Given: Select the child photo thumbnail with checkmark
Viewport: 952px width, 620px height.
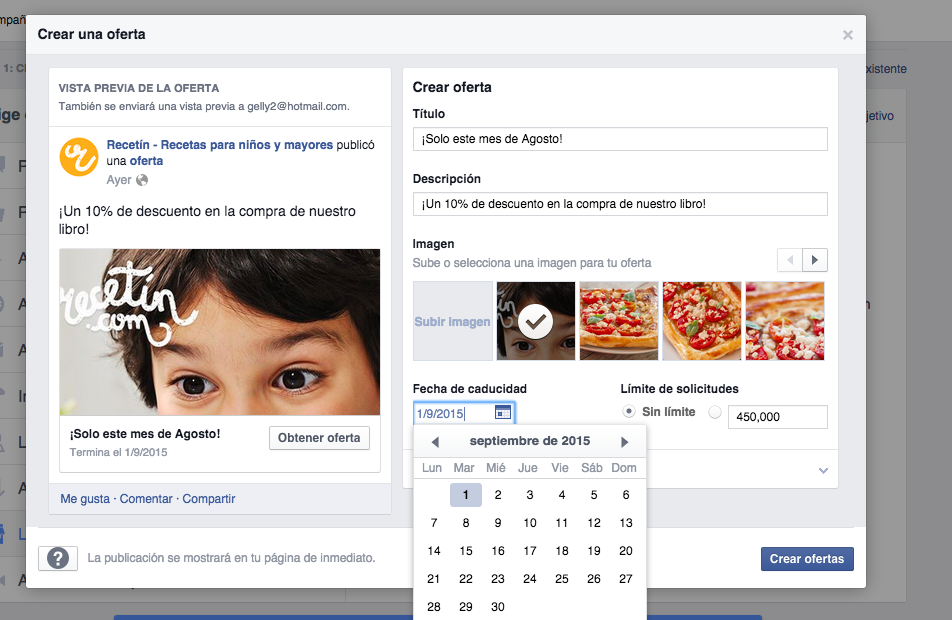Looking at the screenshot, I should tap(536, 321).
